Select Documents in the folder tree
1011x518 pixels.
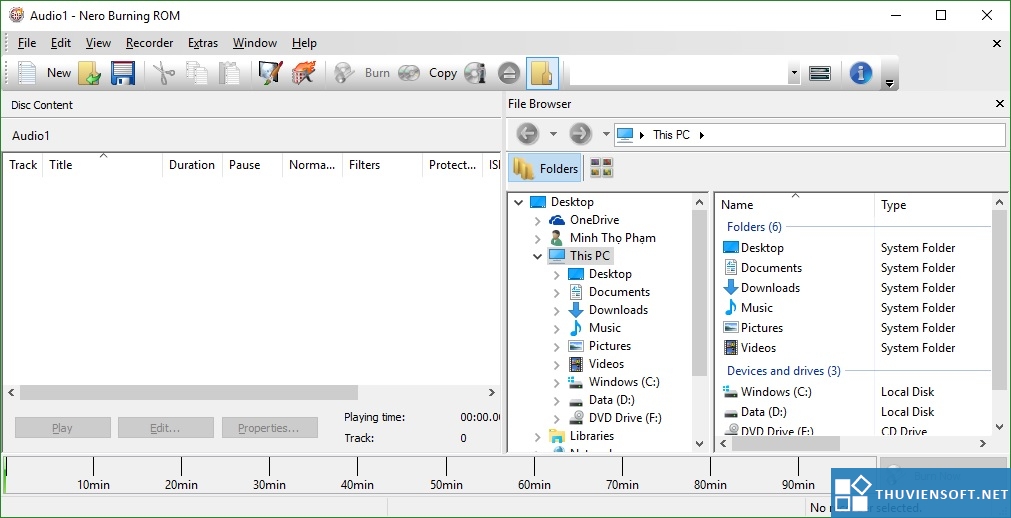click(x=619, y=292)
